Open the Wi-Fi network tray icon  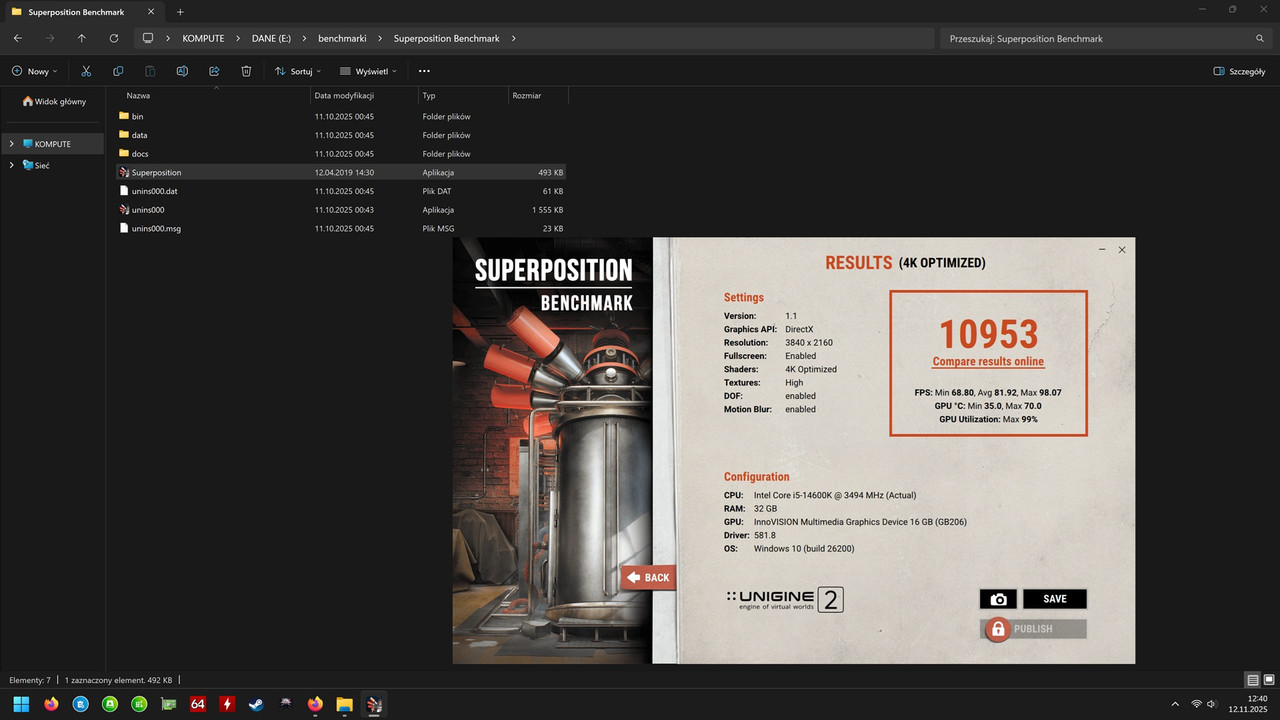pos(1196,704)
